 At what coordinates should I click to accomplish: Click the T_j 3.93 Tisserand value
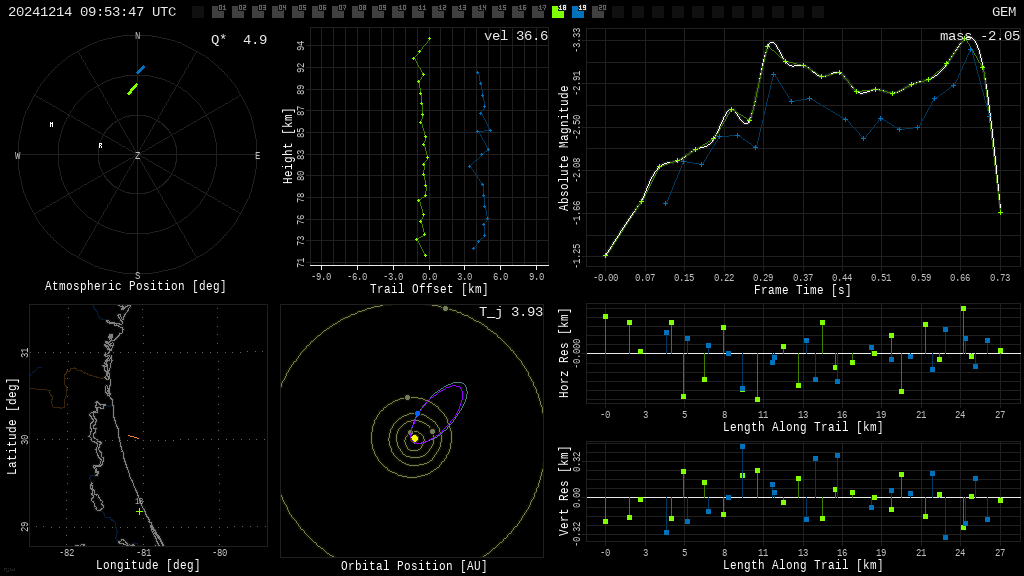tap(510, 312)
